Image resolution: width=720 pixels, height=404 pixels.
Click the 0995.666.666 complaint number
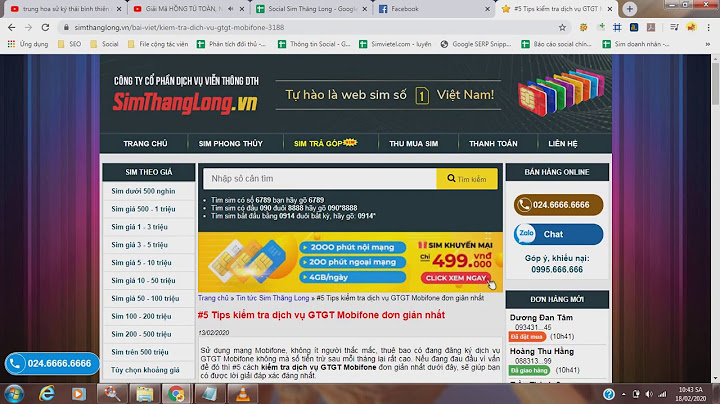[557, 269]
